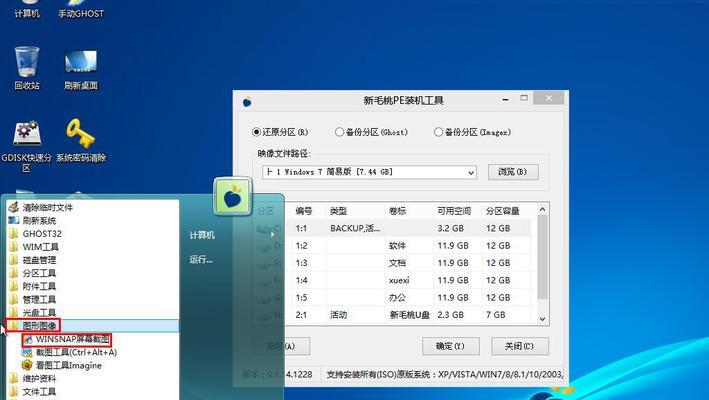Click the 浏览(B) button
709x400 pixels.
click(513, 172)
